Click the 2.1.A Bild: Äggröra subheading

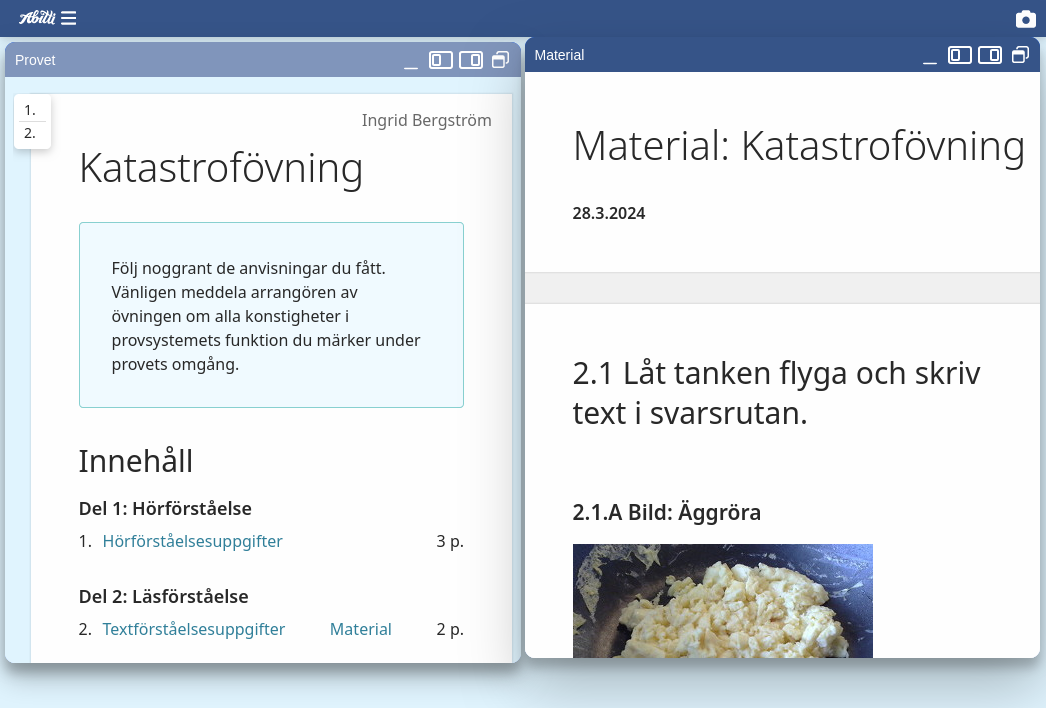click(666, 512)
